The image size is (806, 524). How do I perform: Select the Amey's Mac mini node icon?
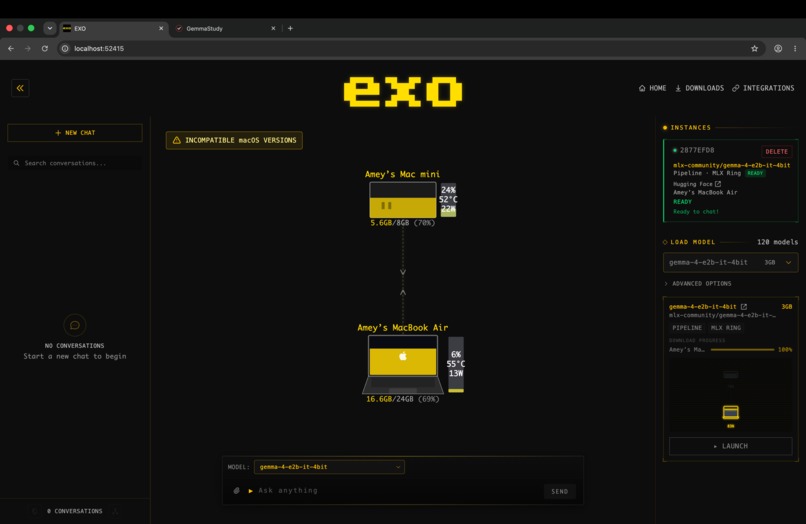pos(402,200)
